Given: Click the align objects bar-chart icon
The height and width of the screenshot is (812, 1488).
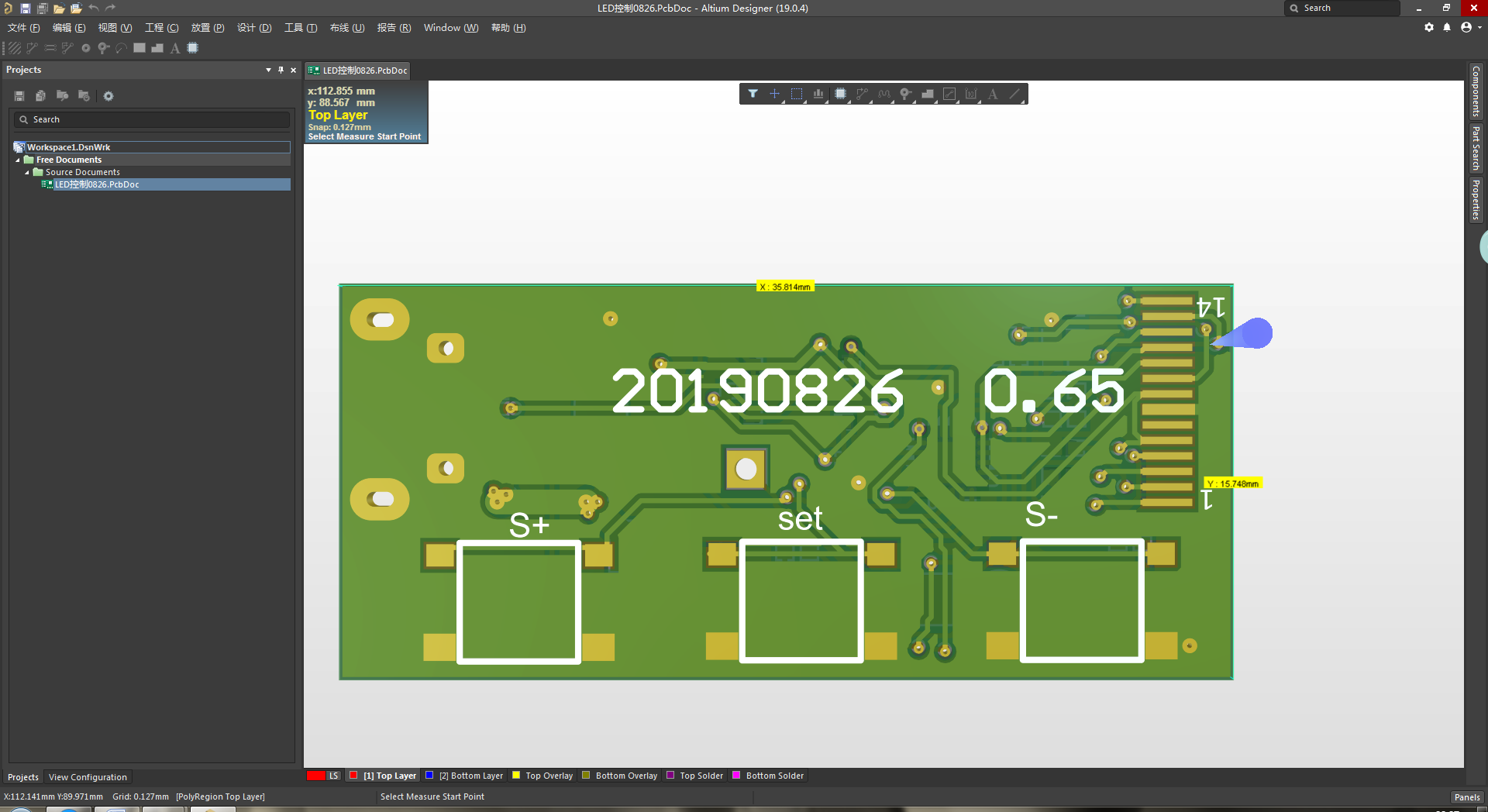Looking at the screenshot, I should coord(818,94).
